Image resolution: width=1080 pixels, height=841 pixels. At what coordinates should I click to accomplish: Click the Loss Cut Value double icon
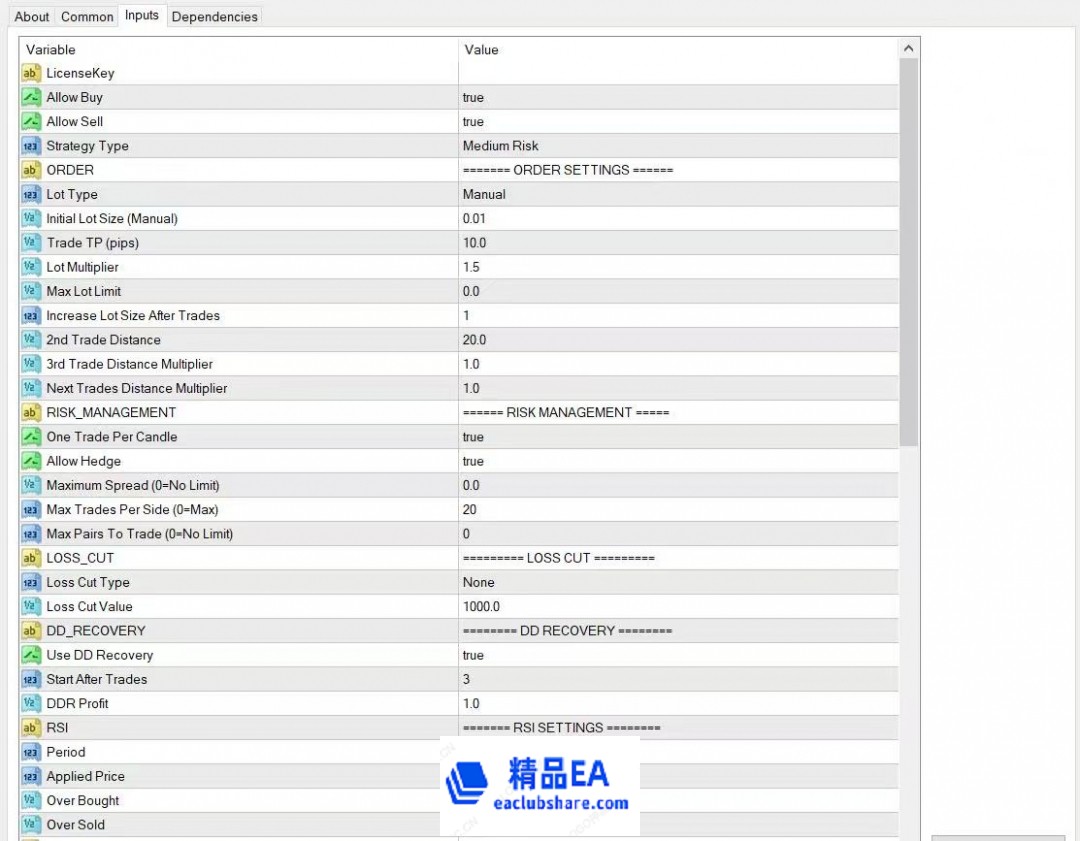31,607
